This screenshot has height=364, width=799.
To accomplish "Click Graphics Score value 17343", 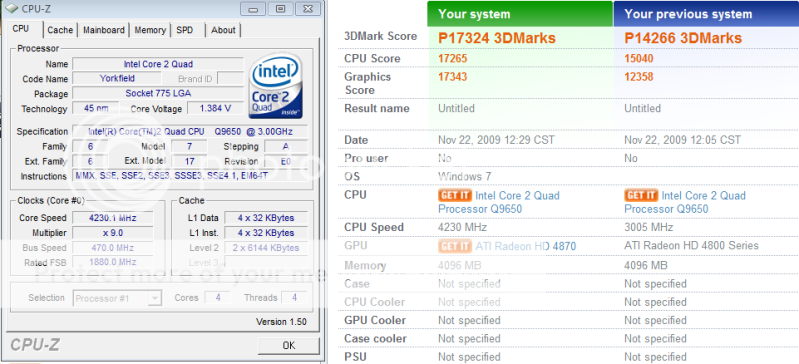I will tap(452, 77).
